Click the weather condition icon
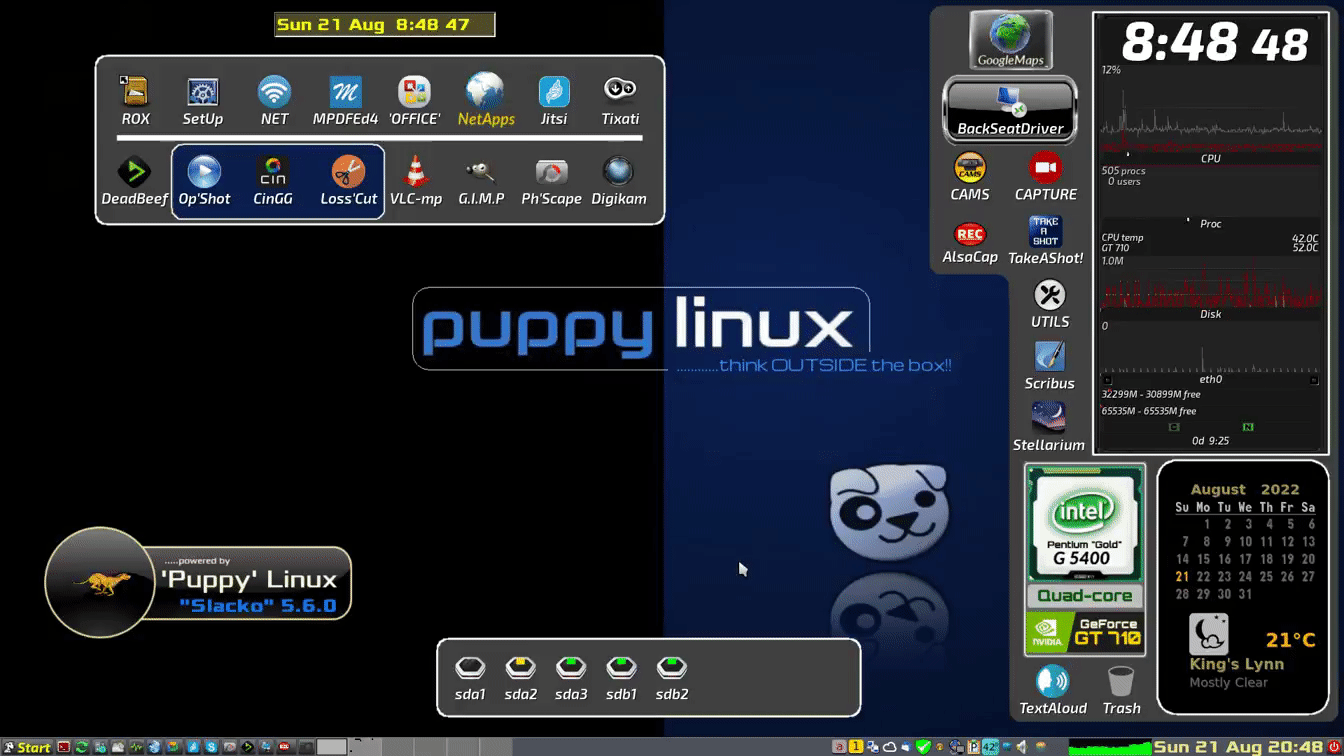 pos(1208,634)
